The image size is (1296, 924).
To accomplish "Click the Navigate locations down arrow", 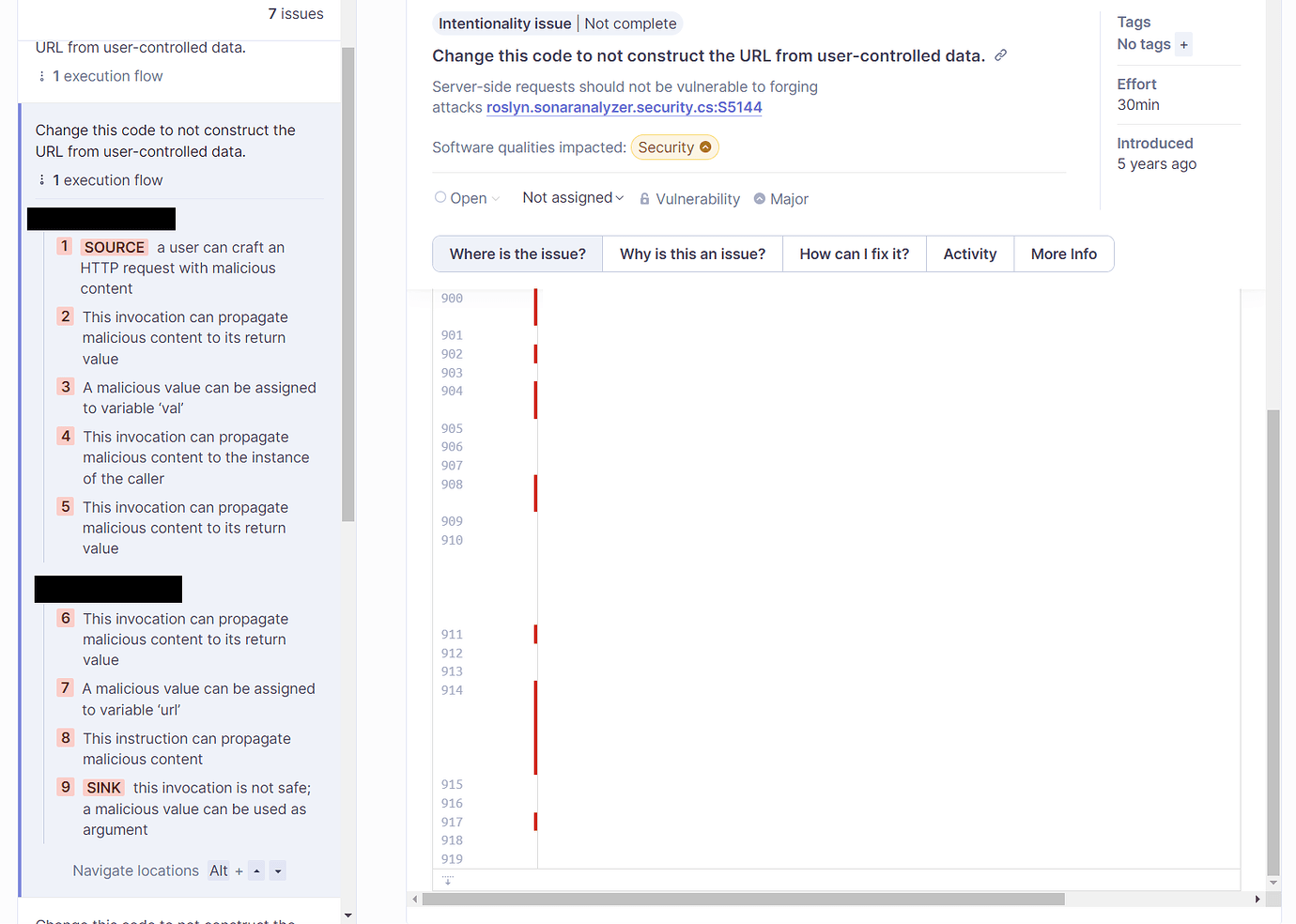I will [277, 870].
